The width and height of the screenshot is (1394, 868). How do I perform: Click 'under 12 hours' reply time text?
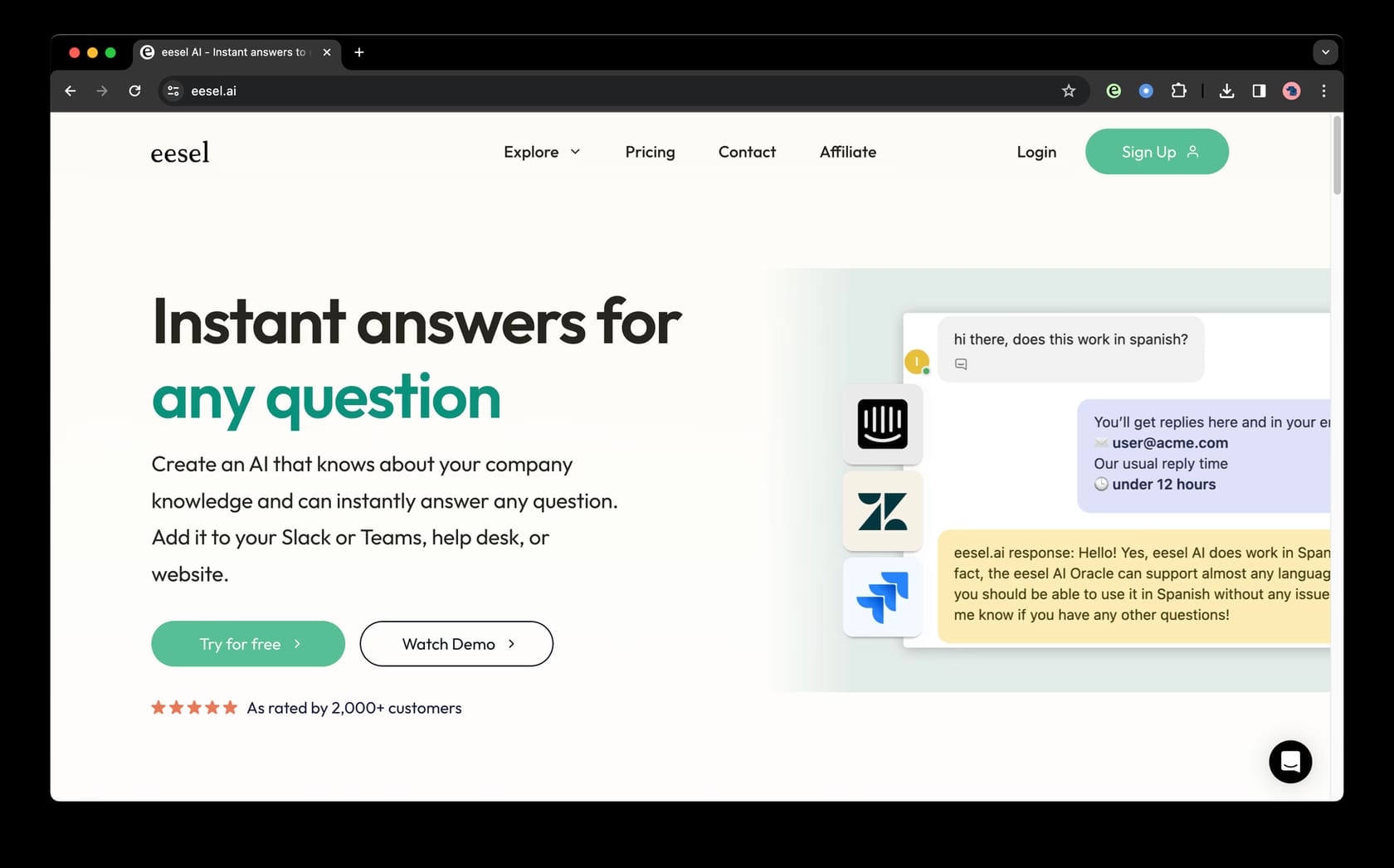pyautogui.click(x=1163, y=485)
